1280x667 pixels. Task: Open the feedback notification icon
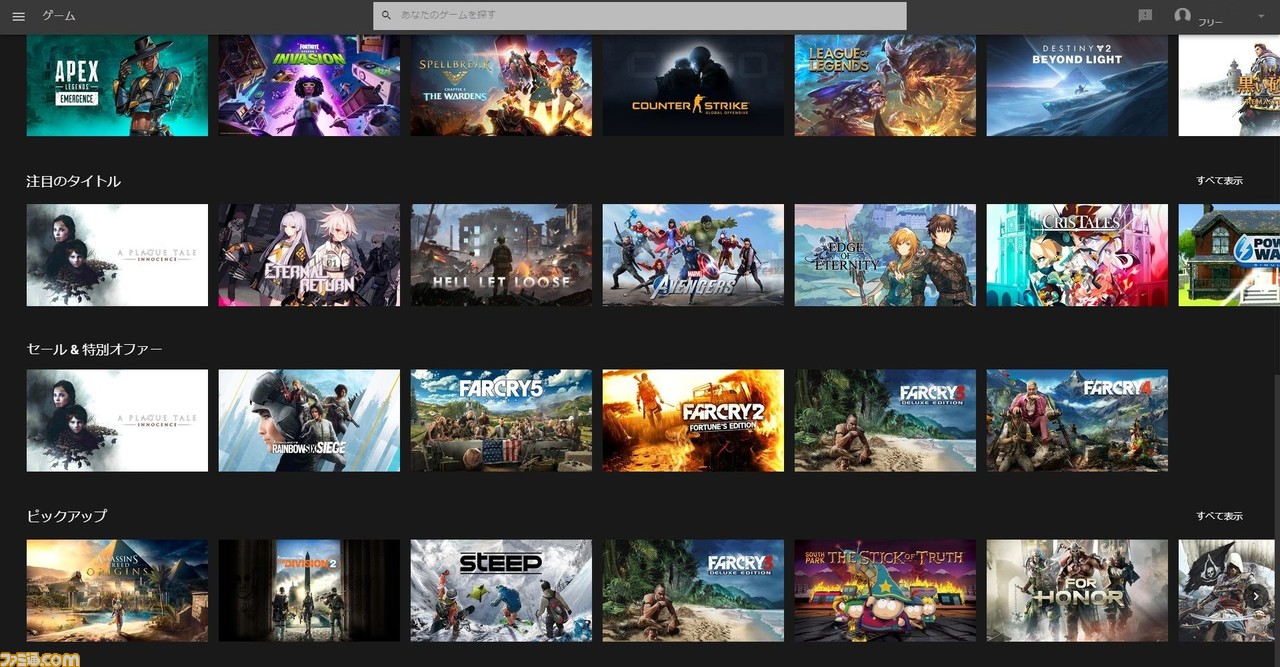[1145, 16]
